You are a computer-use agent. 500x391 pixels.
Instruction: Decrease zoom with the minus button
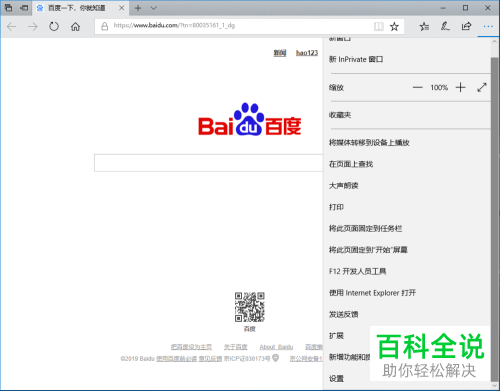pyautogui.click(x=417, y=88)
